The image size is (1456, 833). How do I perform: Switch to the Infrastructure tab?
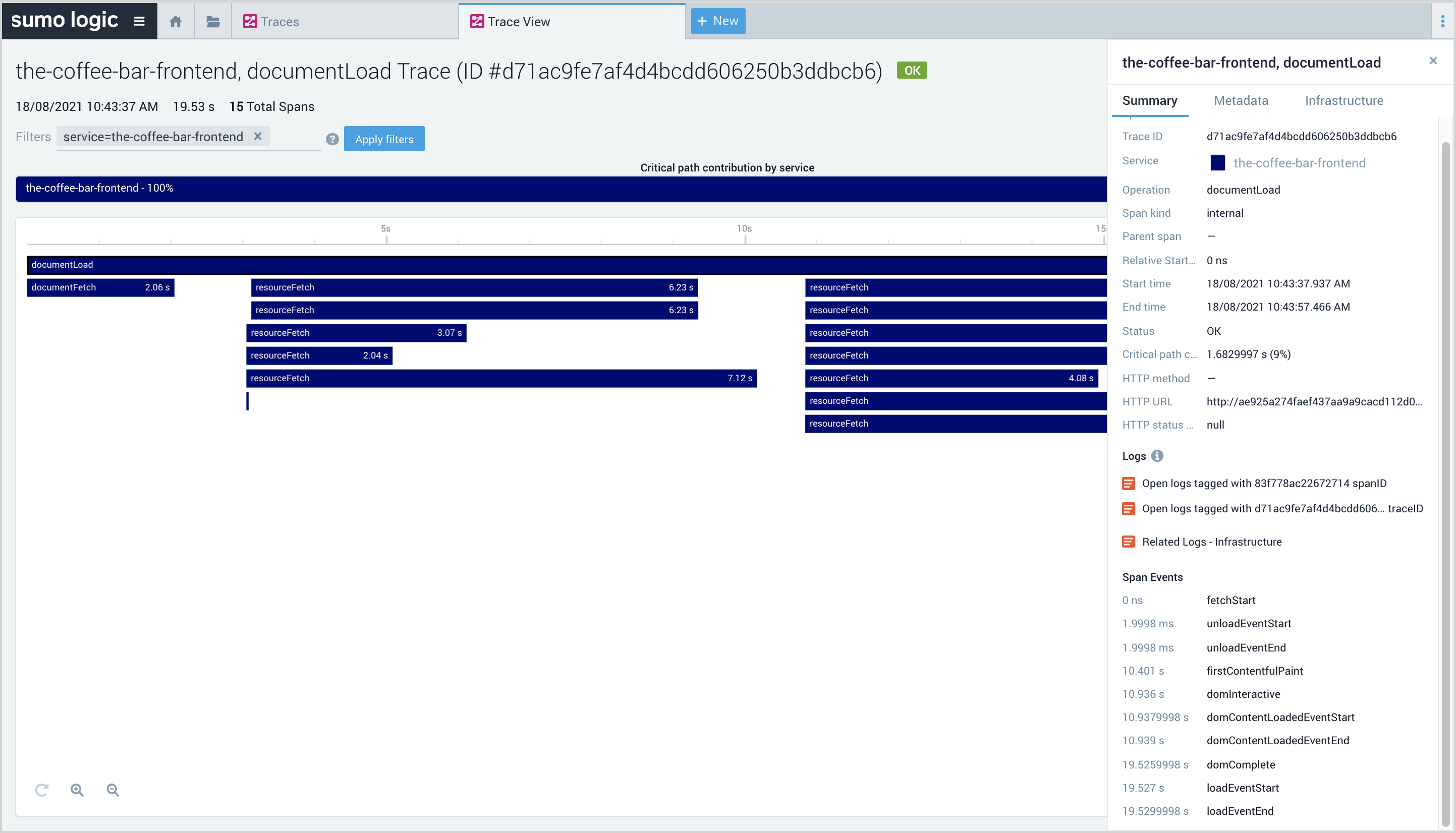tap(1344, 101)
